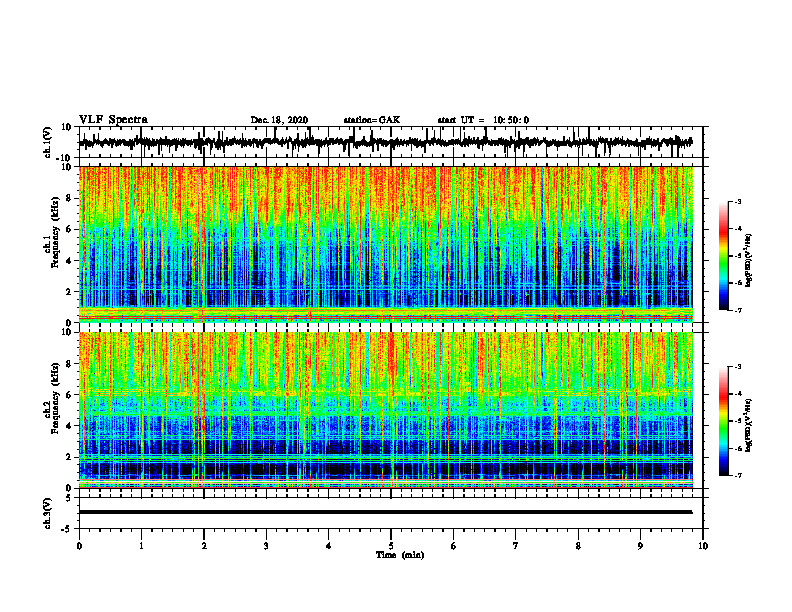This screenshot has height=612, width=792.
Task: Click the ch.2 "Frequency (kHz)" axis label
Action: (54, 397)
